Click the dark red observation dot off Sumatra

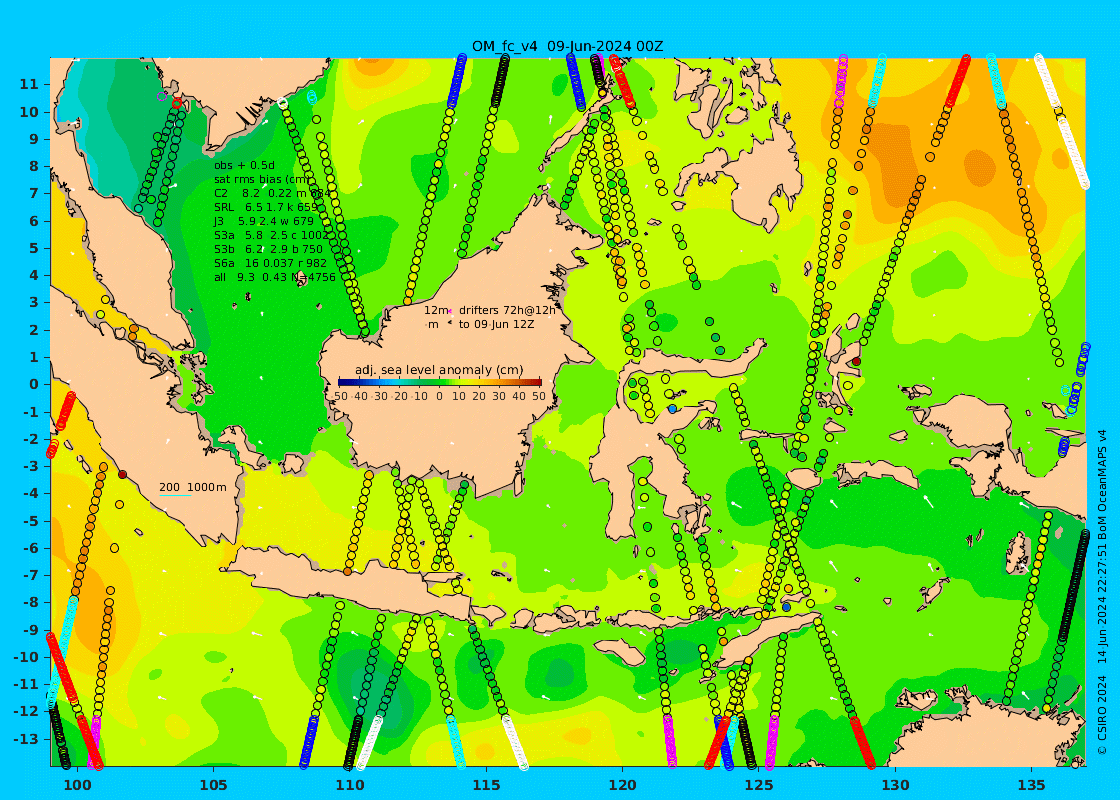click(122, 474)
